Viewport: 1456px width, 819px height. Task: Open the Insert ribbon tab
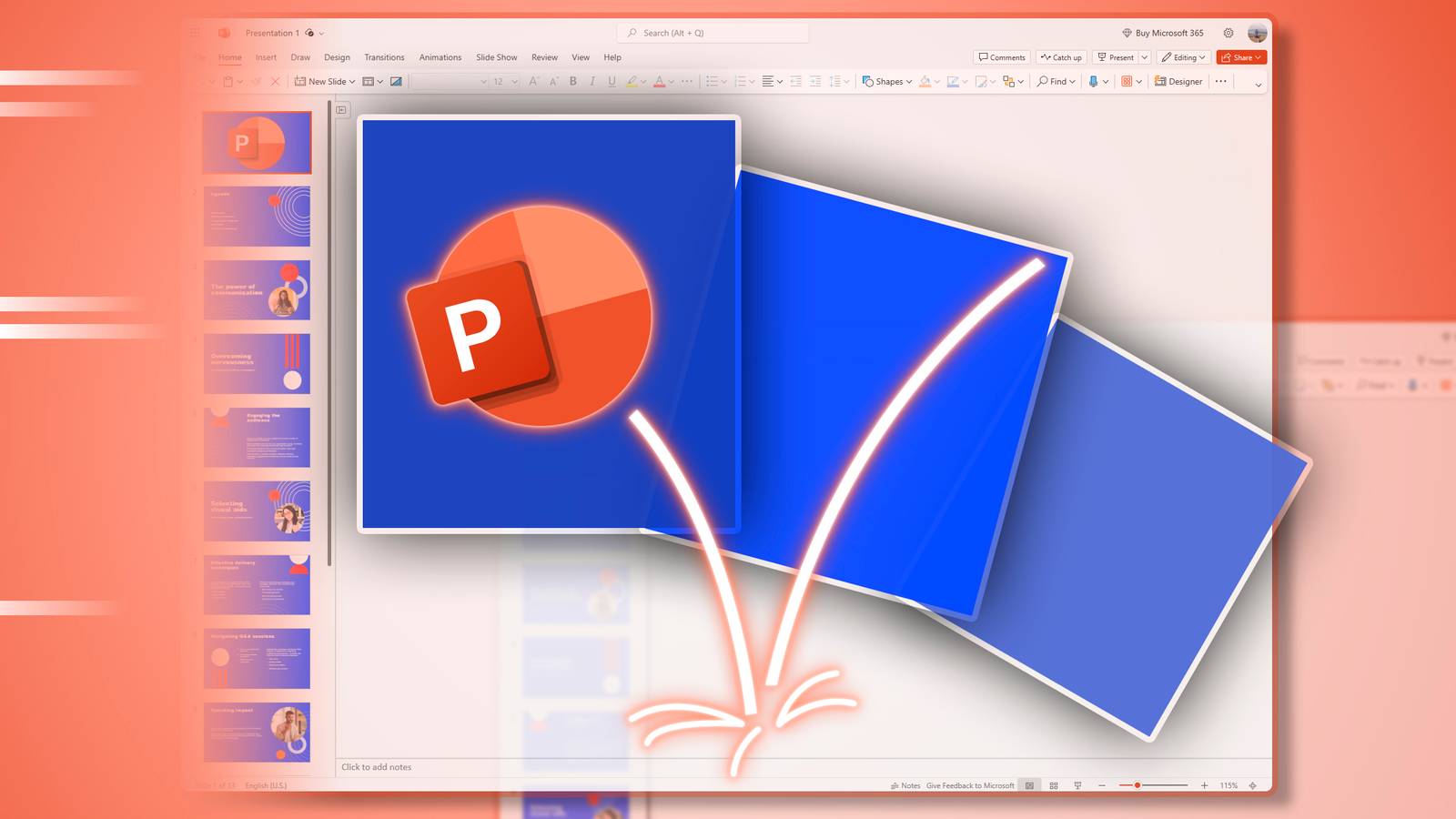tap(266, 57)
